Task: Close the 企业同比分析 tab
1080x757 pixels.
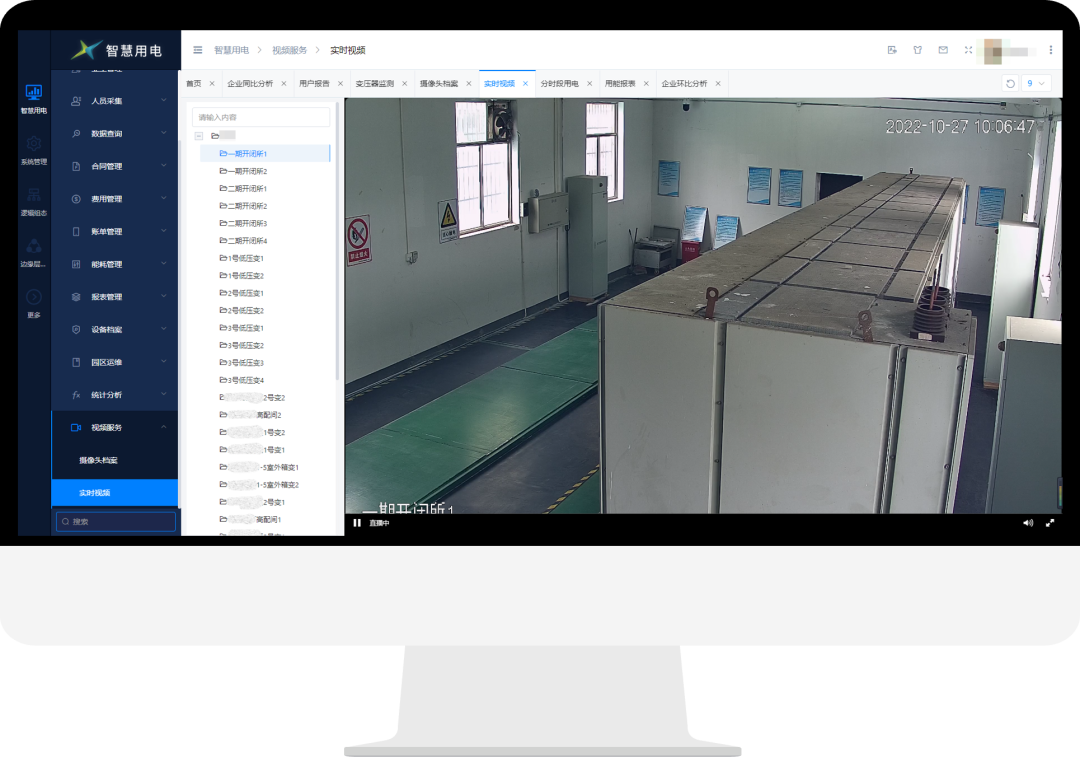Action: [x=284, y=84]
